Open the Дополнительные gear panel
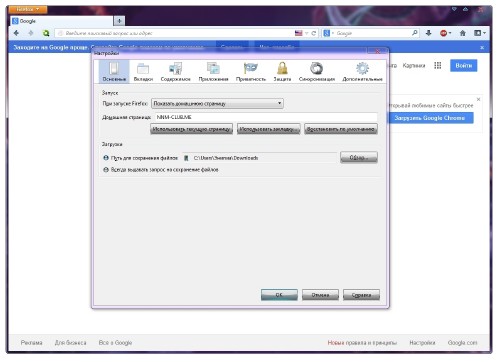 pyautogui.click(x=362, y=71)
